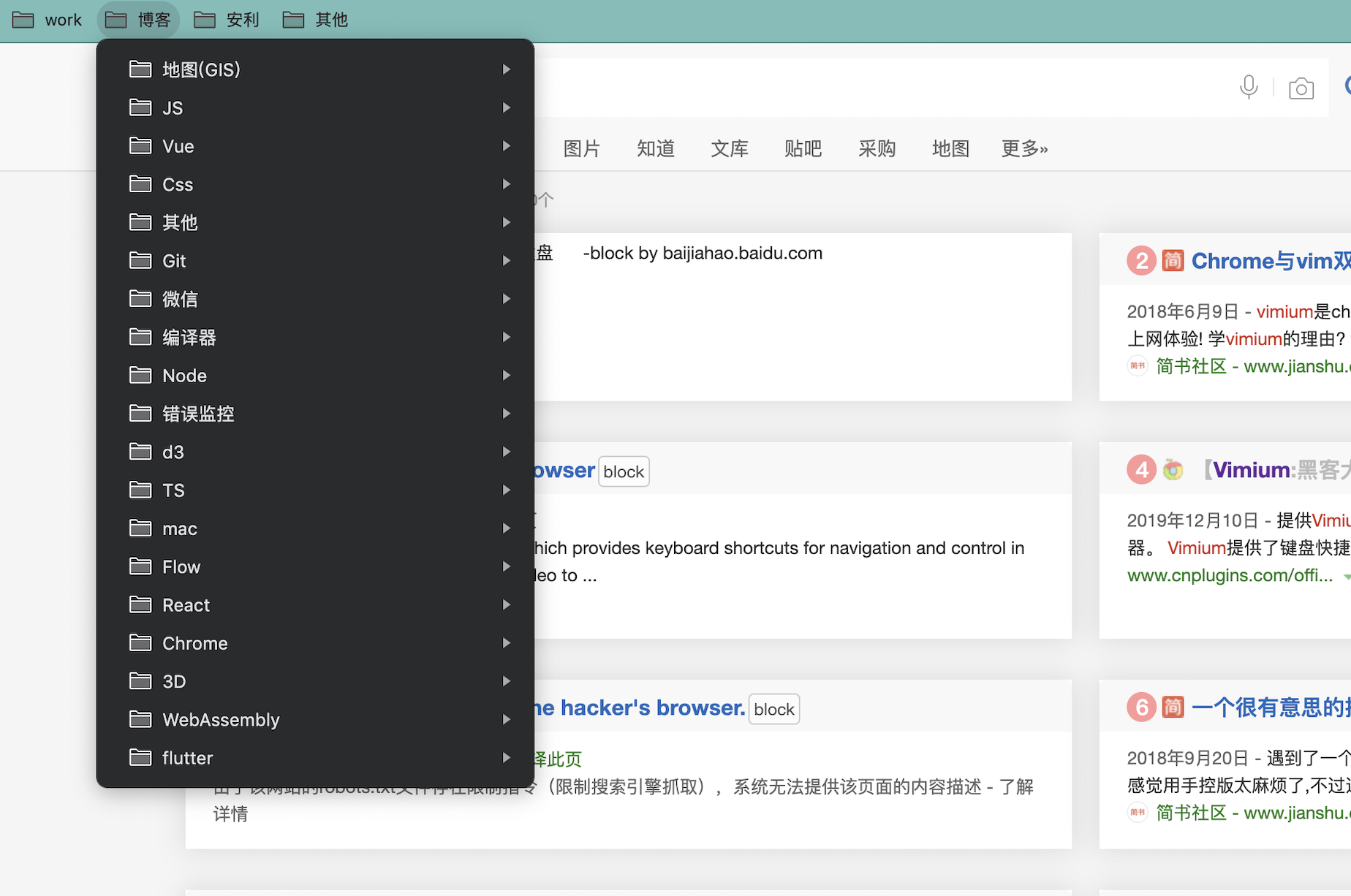
Task: Open the 贴吧 search tab
Action: (803, 148)
